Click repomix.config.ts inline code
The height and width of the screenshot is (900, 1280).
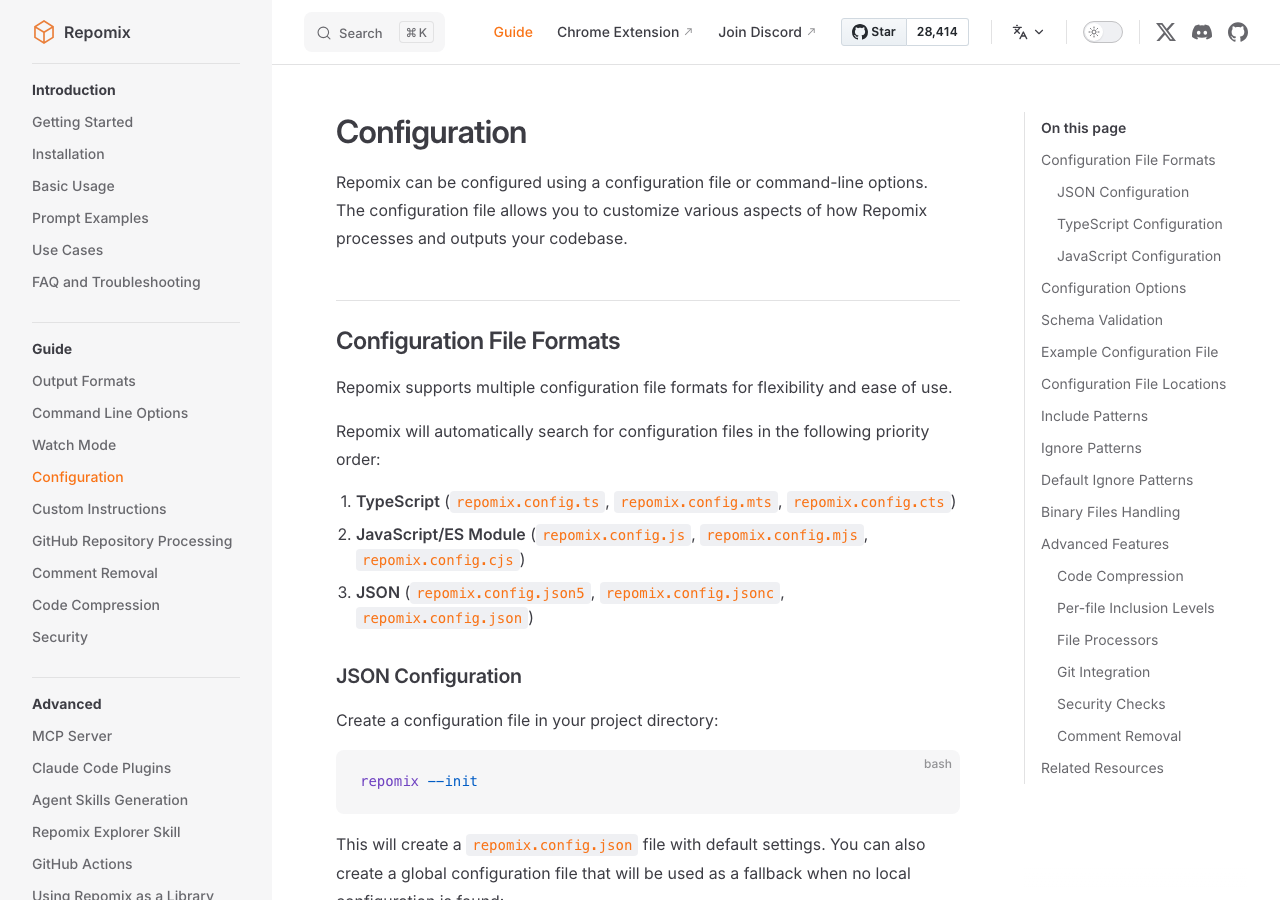528,502
